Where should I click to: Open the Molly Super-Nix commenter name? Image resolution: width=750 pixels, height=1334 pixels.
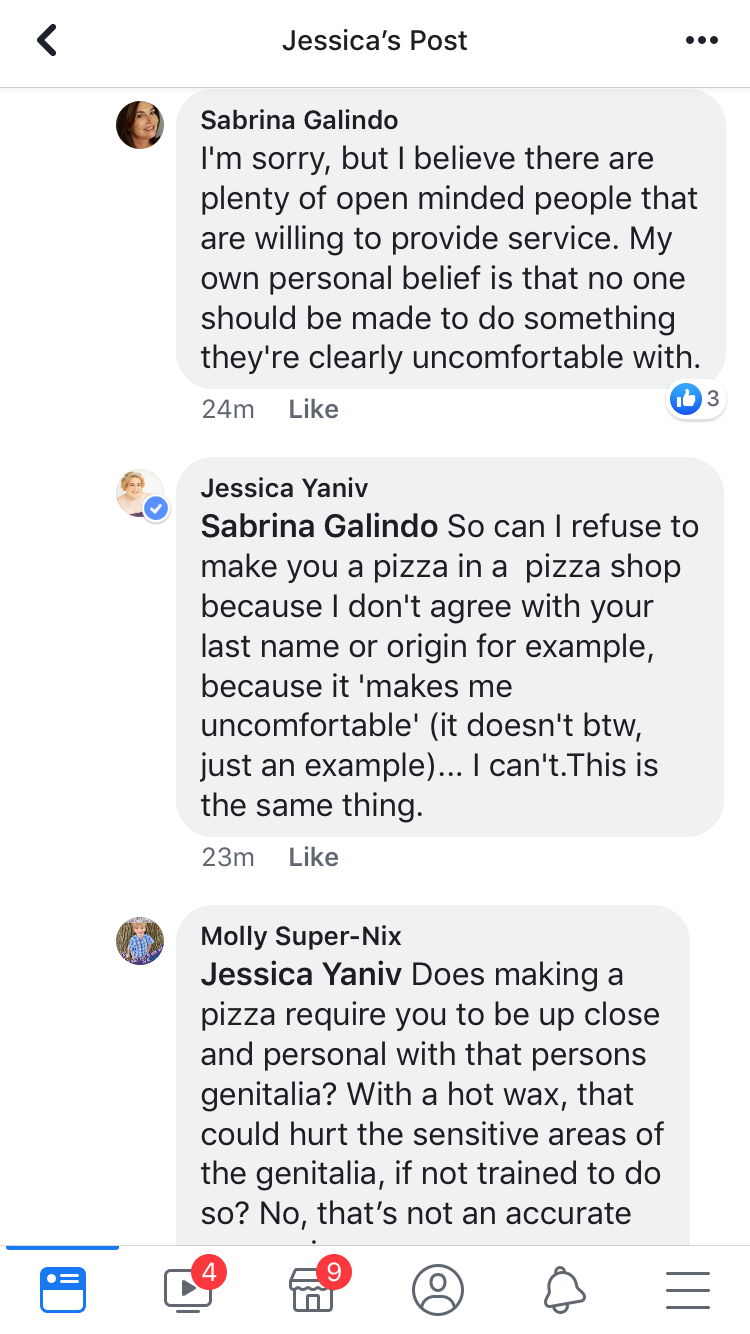(301, 936)
